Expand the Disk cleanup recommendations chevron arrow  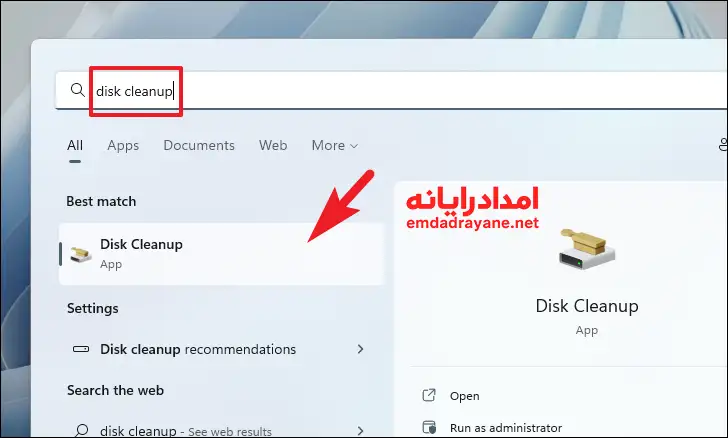coord(360,350)
